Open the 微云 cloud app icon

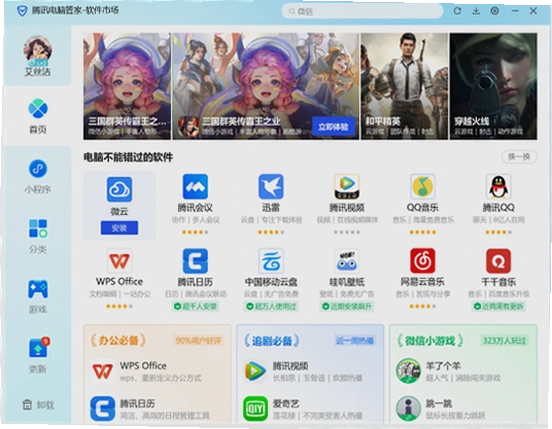[x=119, y=189]
